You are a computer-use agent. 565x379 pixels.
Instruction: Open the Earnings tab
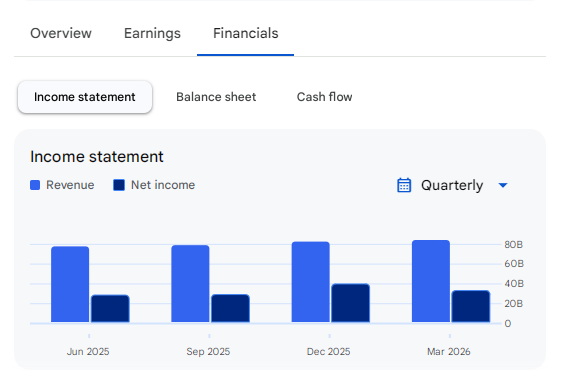click(152, 33)
